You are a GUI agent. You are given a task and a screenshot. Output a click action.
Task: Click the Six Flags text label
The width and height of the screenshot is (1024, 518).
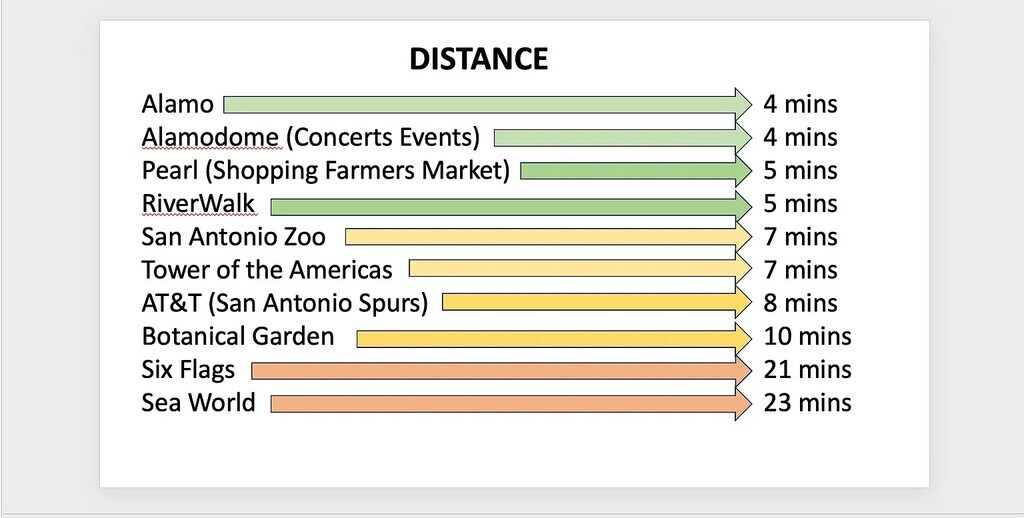point(188,370)
